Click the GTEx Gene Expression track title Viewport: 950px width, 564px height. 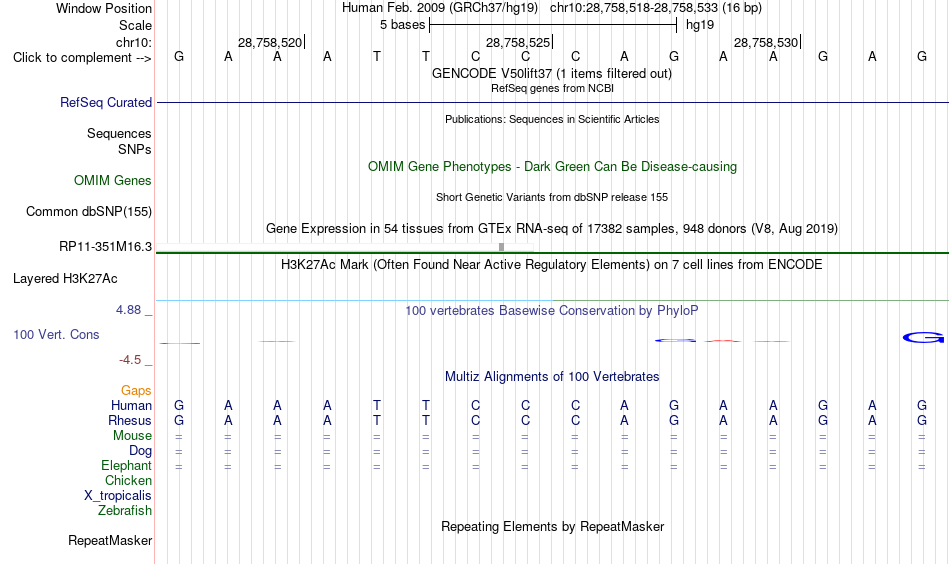[x=552, y=228]
